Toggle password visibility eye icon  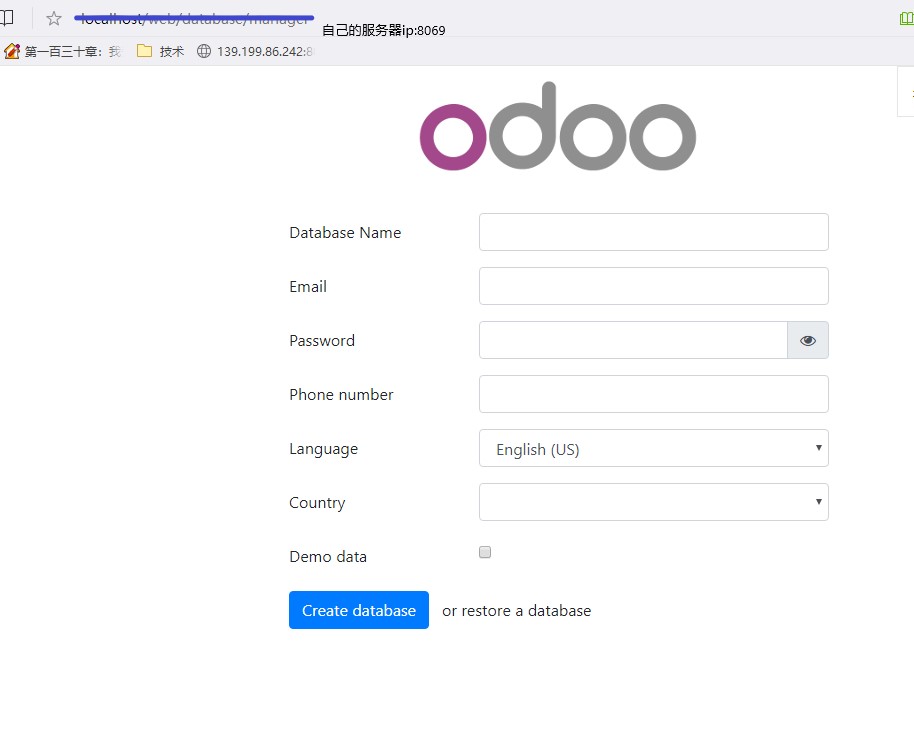807,340
